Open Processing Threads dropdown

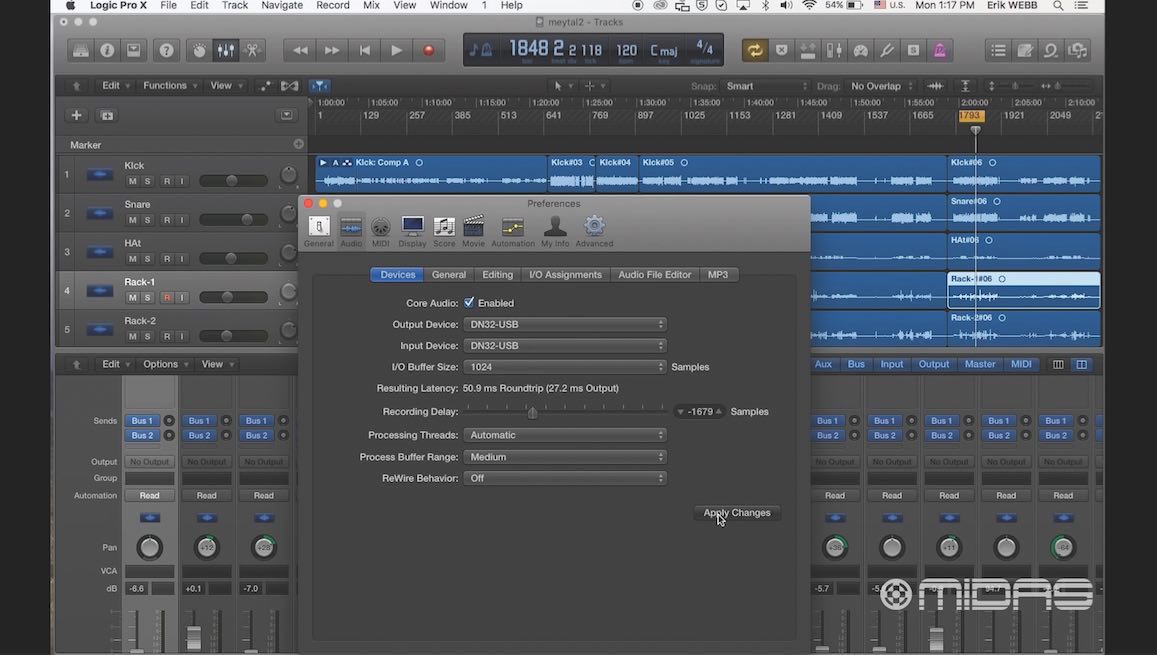click(x=565, y=435)
